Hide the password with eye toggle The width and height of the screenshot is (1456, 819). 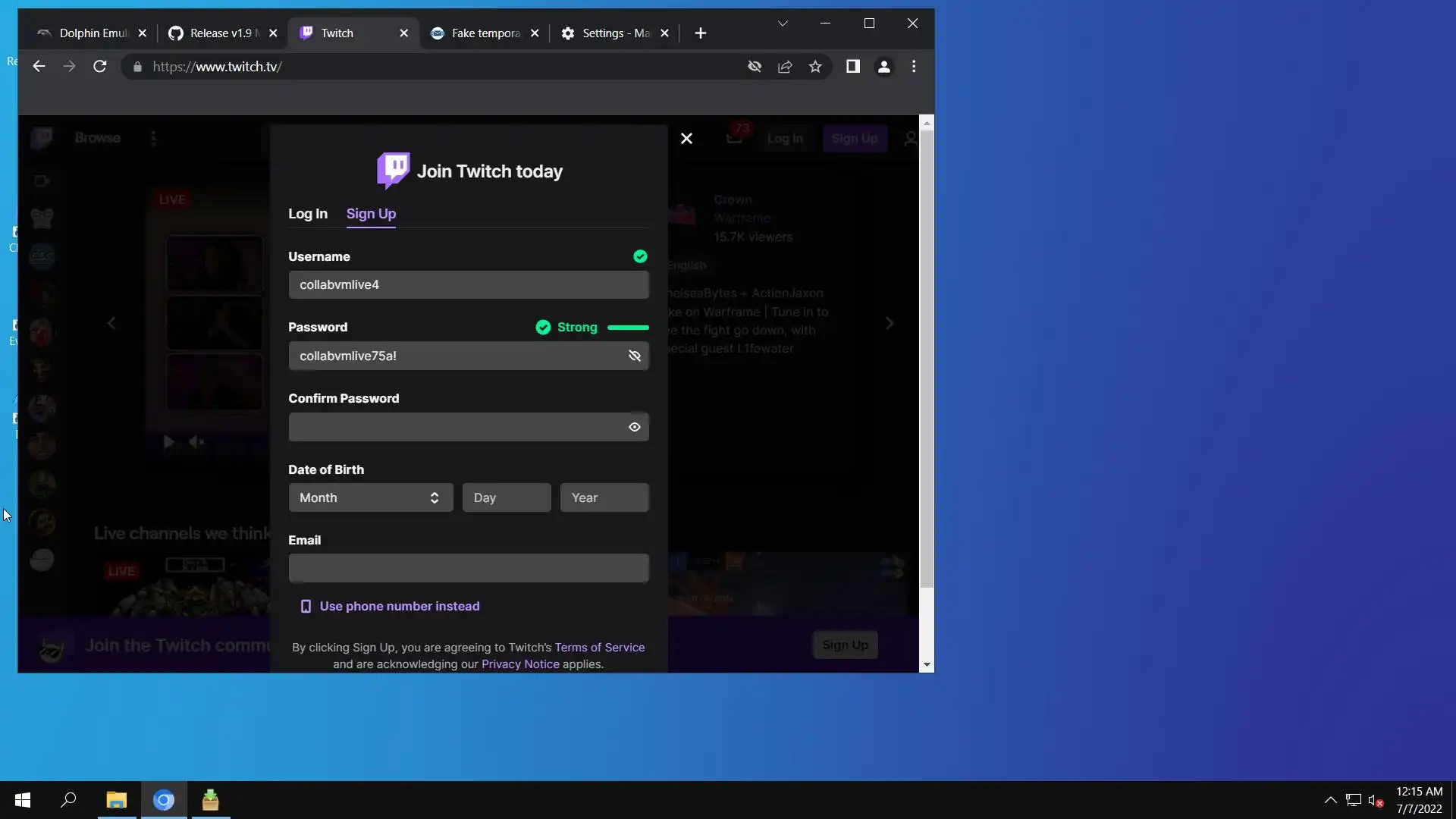[x=635, y=356]
